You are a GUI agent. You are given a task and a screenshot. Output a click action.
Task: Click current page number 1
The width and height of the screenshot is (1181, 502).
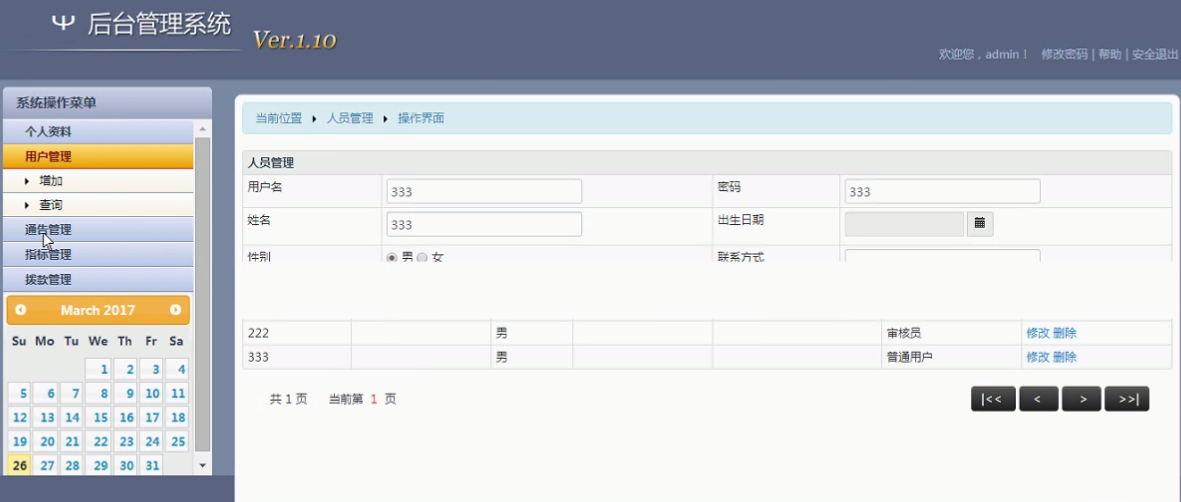click(x=374, y=399)
